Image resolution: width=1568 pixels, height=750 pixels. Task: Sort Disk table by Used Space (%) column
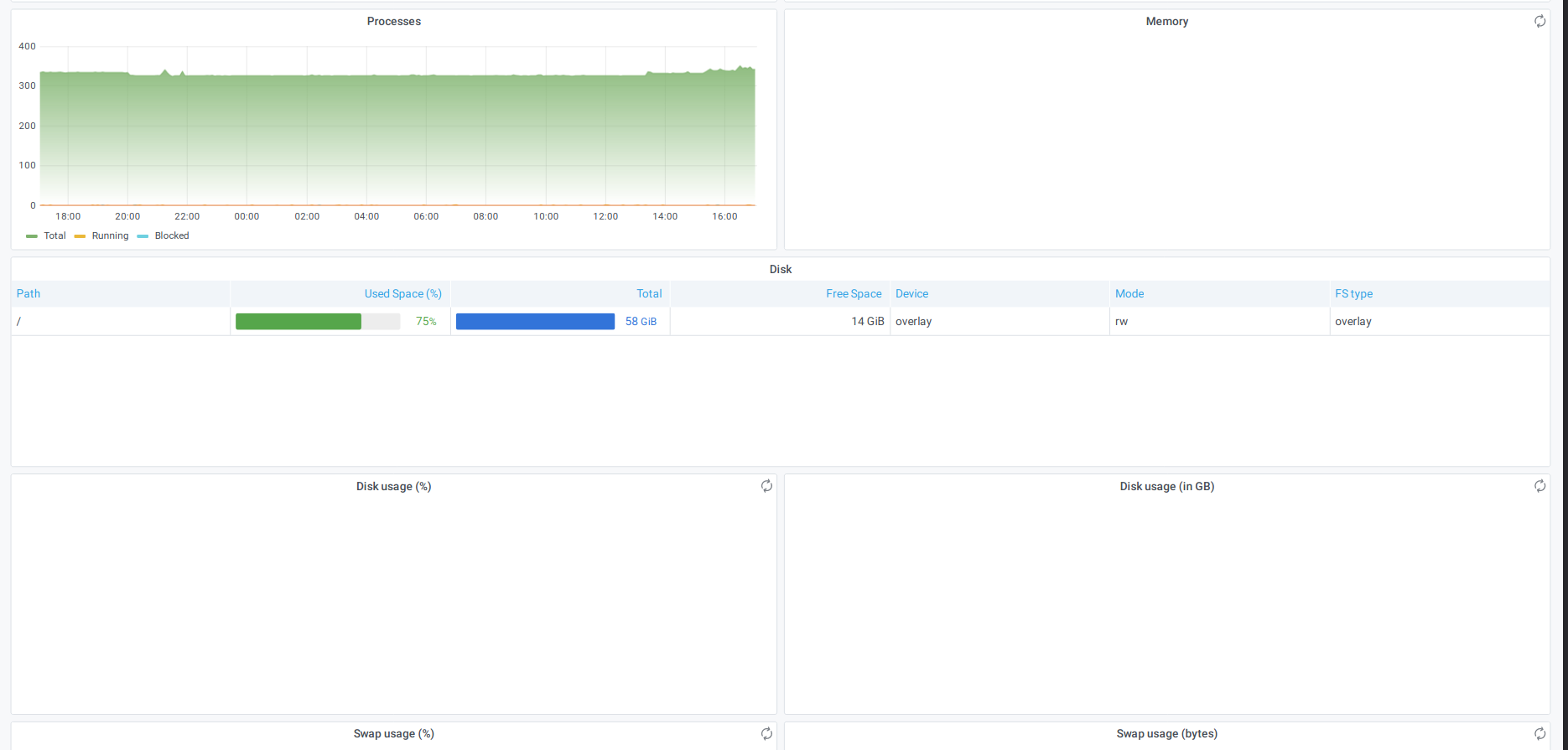[x=402, y=293]
